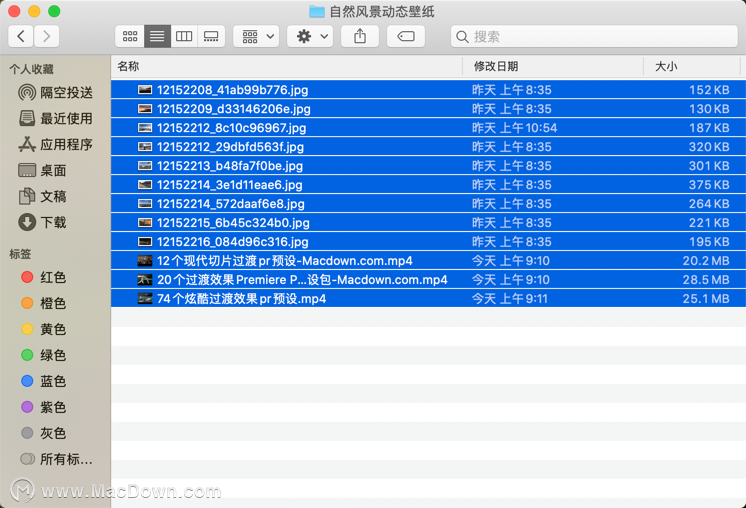Open 文稿 in the sidebar
The image size is (746, 508).
[42, 196]
